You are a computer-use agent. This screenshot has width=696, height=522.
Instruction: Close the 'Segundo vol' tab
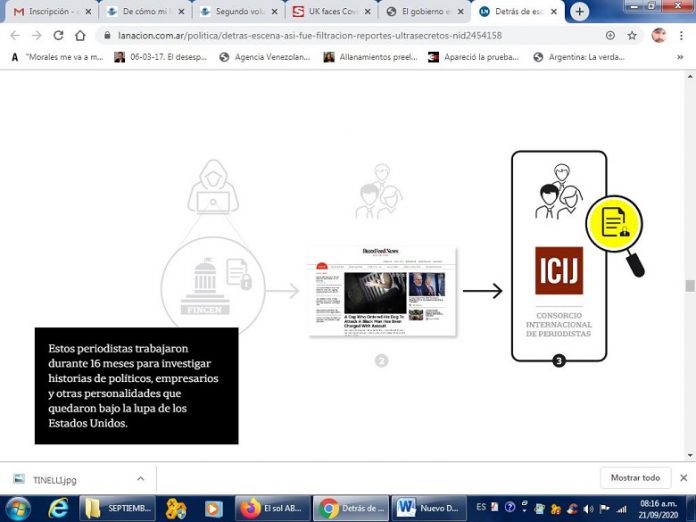(x=274, y=12)
